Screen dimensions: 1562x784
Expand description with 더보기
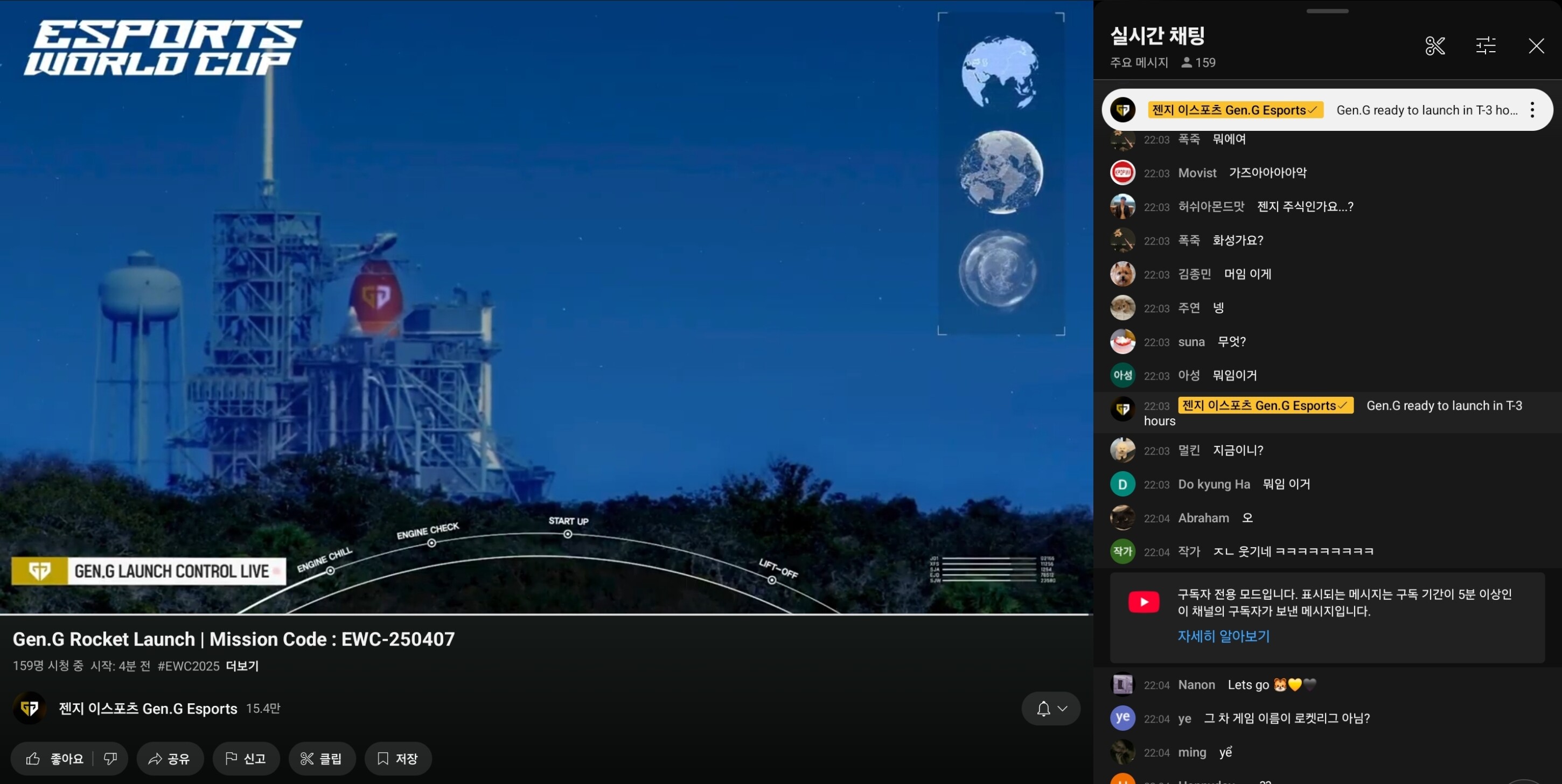[x=242, y=666]
